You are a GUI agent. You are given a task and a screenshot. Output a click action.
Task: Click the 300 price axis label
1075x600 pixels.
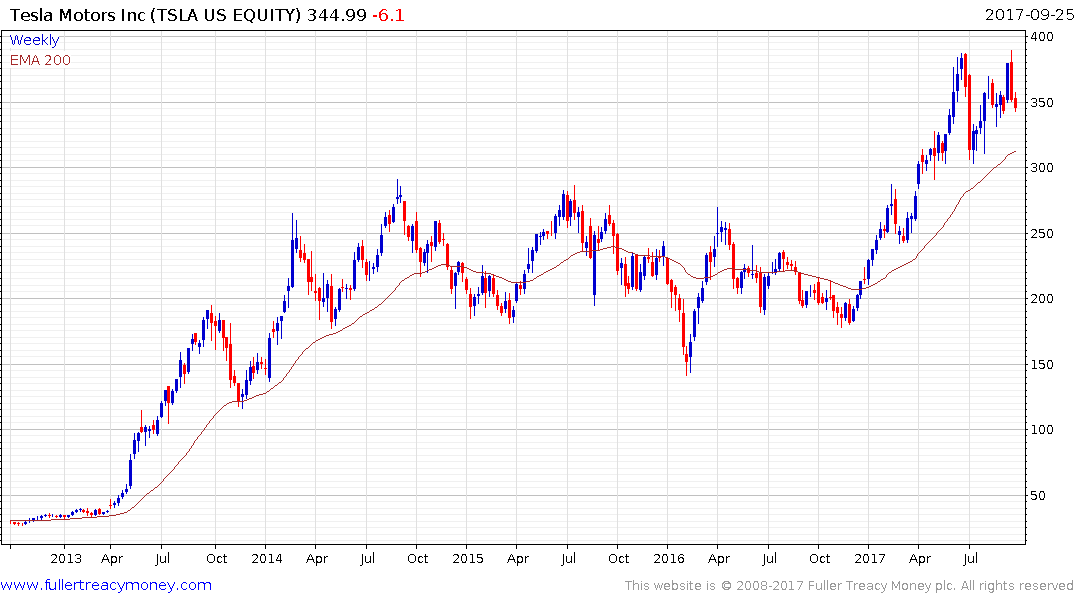point(1042,167)
